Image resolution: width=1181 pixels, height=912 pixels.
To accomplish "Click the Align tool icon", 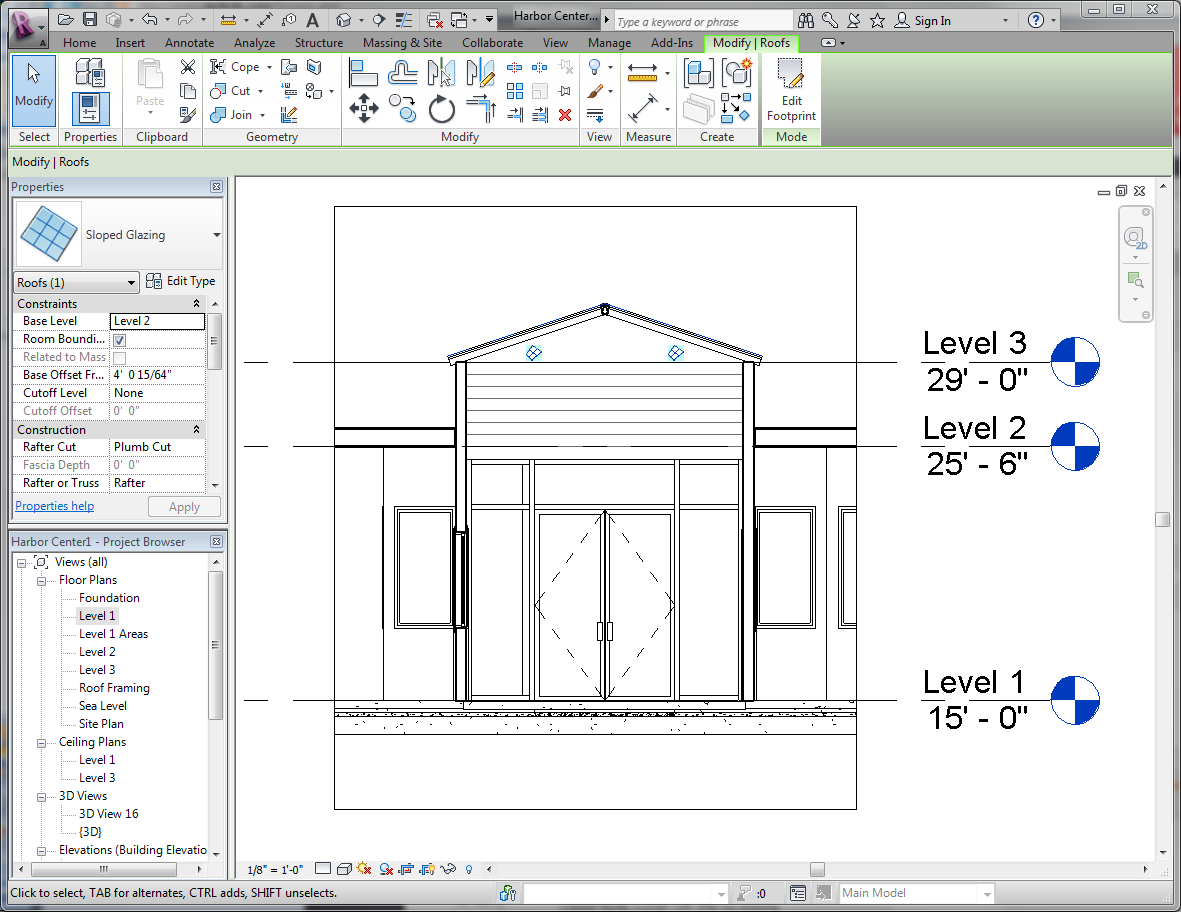I will tap(362, 72).
